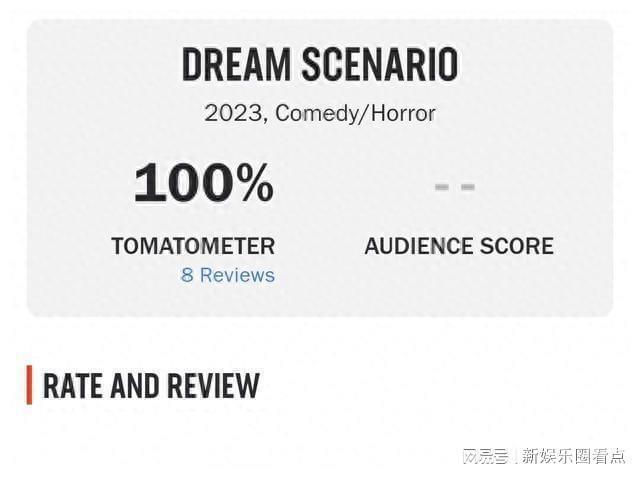
Task: Click the orange bar beside RATE AND REVIEW
Action: pos(30,385)
